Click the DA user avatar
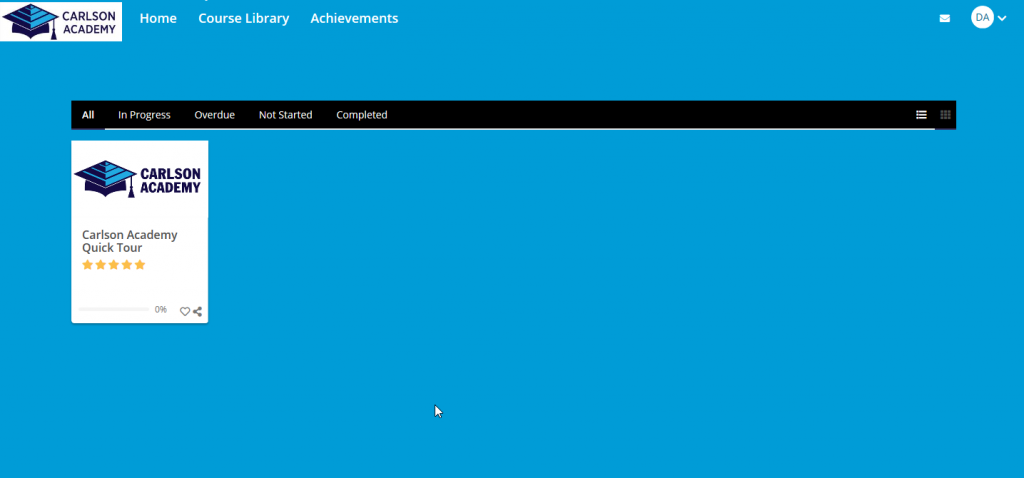This screenshot has height=478, width=1024. (982, 18)
